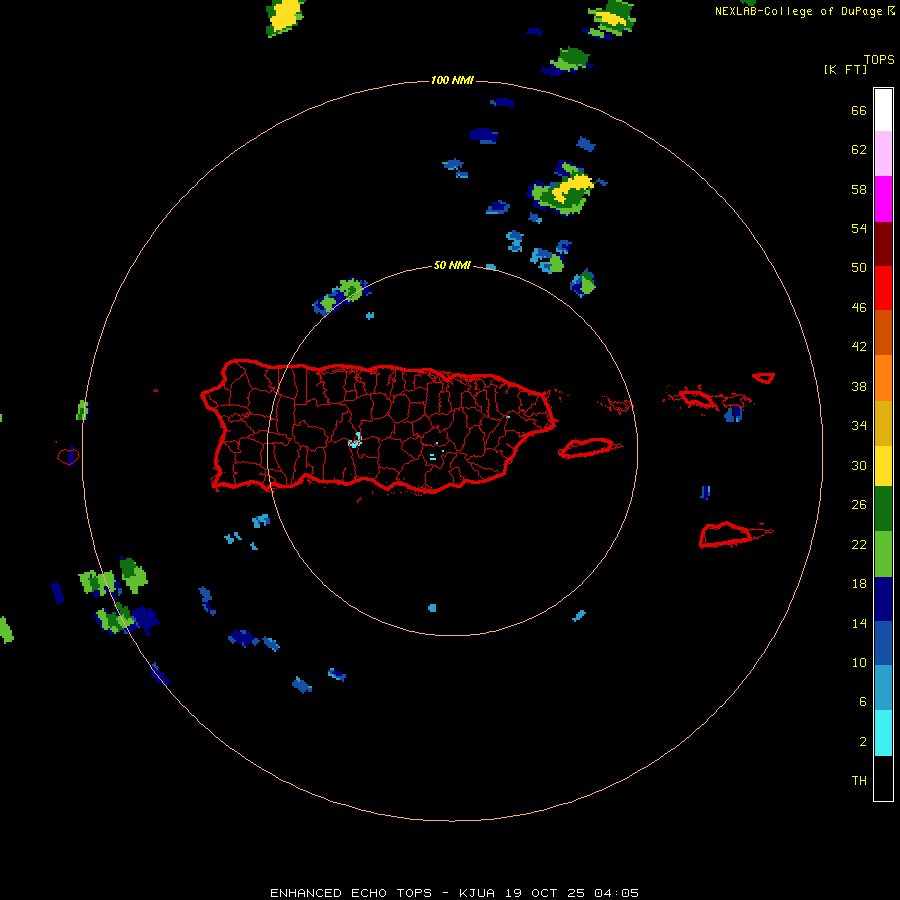Click the 30 legend value
The height and width of the screenshot is (900, 900).
tap(859, 465)
